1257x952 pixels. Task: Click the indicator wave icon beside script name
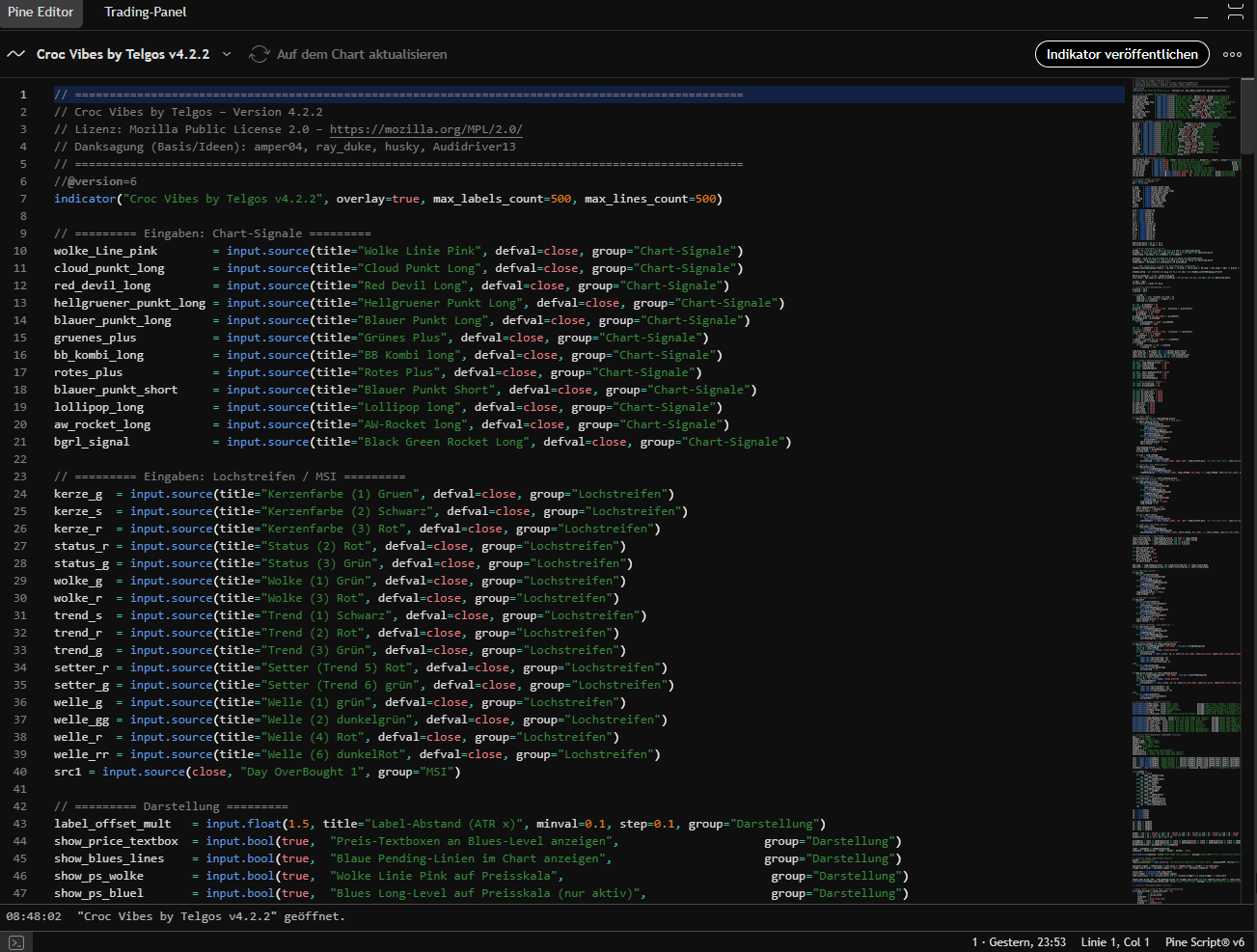15,54
